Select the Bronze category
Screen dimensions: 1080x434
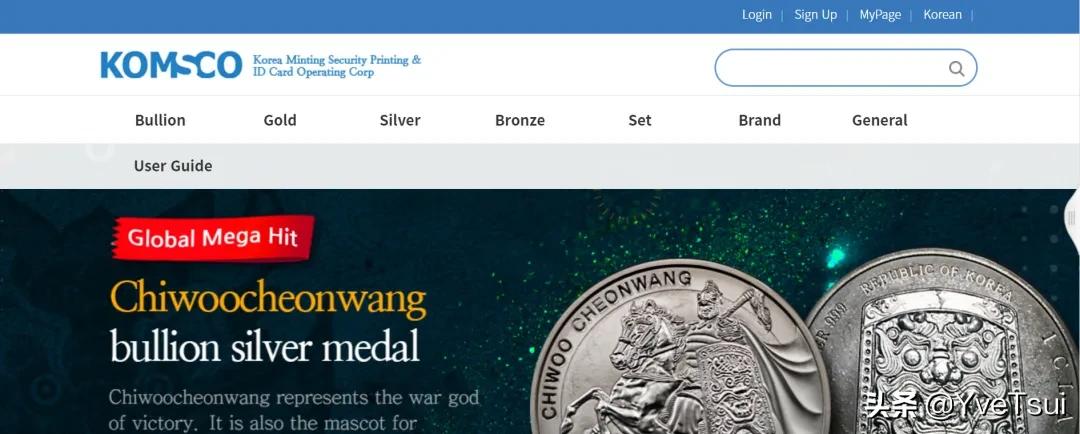(519, 120)
